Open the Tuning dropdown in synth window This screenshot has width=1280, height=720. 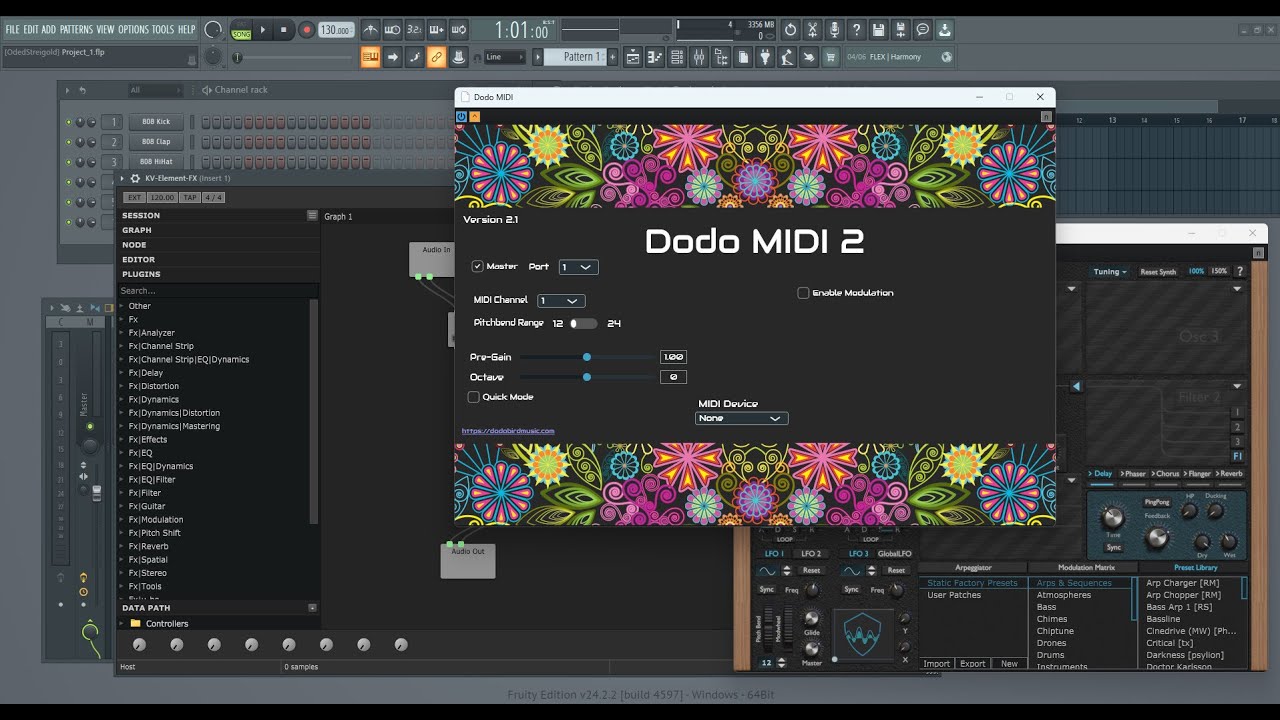tap(1110, 272)
